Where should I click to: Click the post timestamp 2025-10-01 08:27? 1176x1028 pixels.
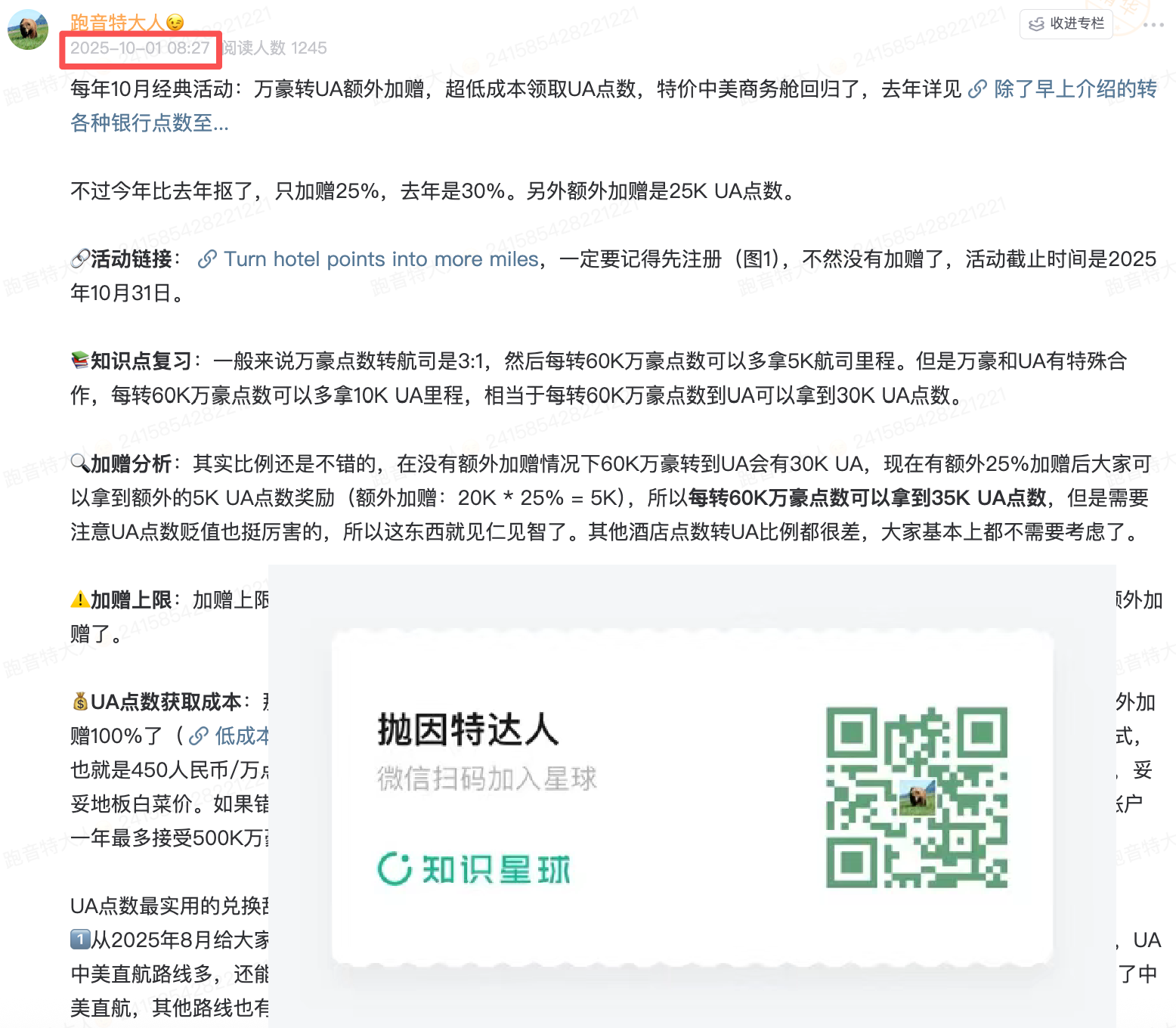[140, 48]
